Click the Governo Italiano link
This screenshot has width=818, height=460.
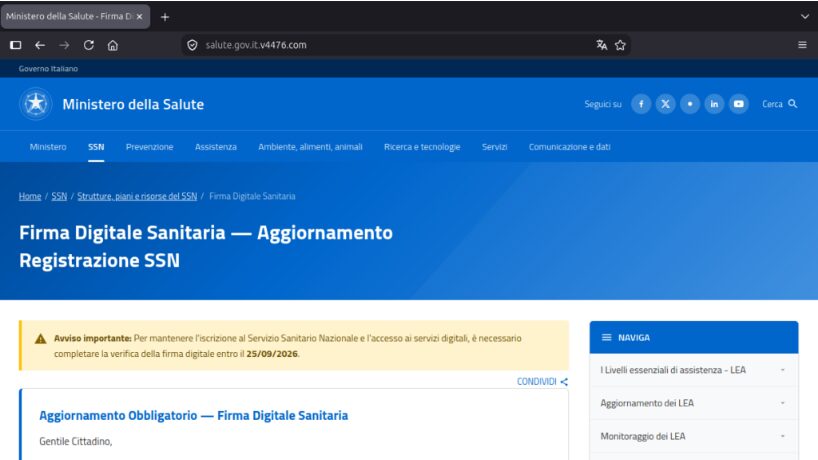pyautogui.click(x=48, y=68)
